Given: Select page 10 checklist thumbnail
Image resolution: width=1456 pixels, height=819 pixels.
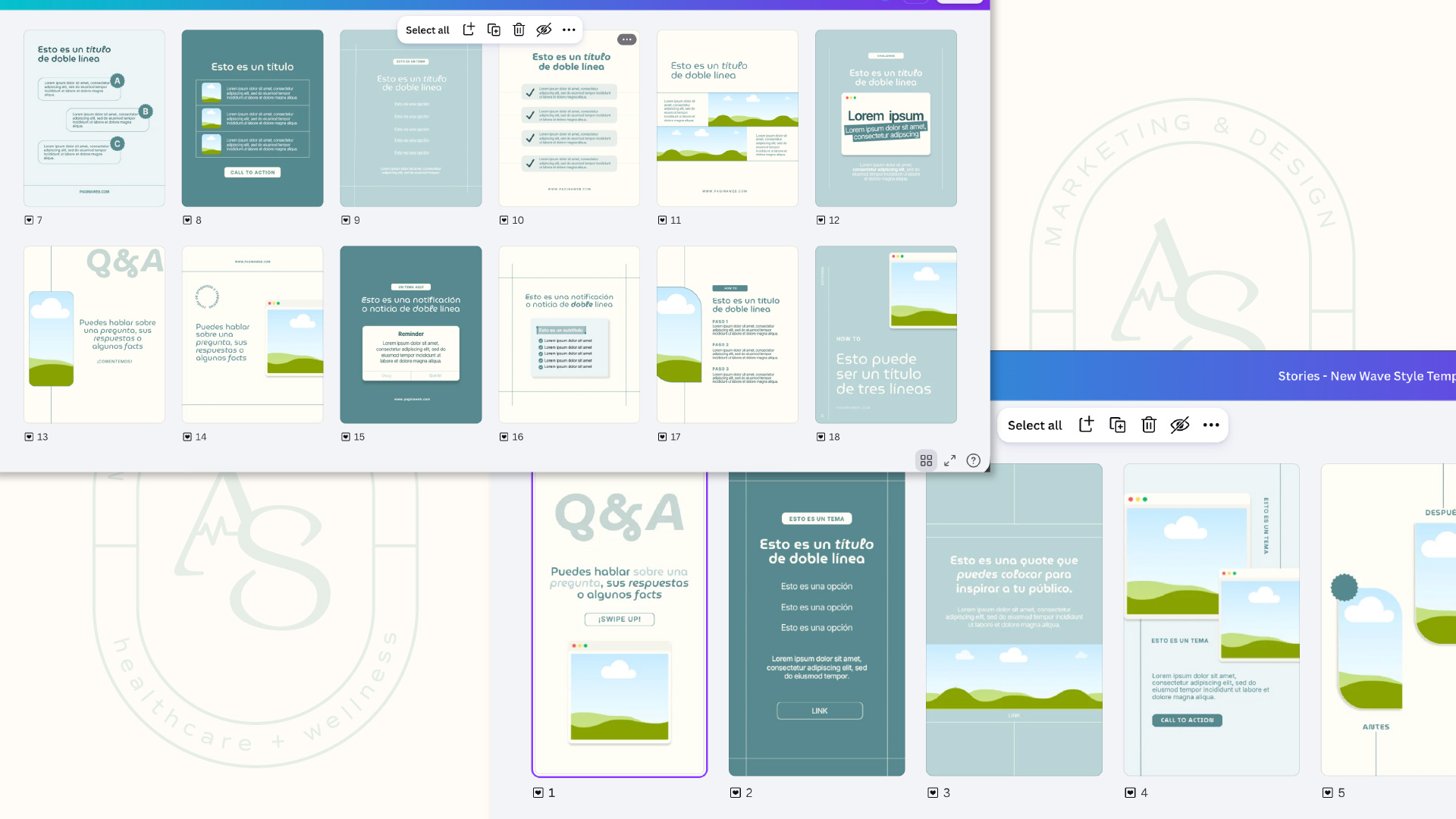Looking at the screenshot, I should tap(569, 118).
